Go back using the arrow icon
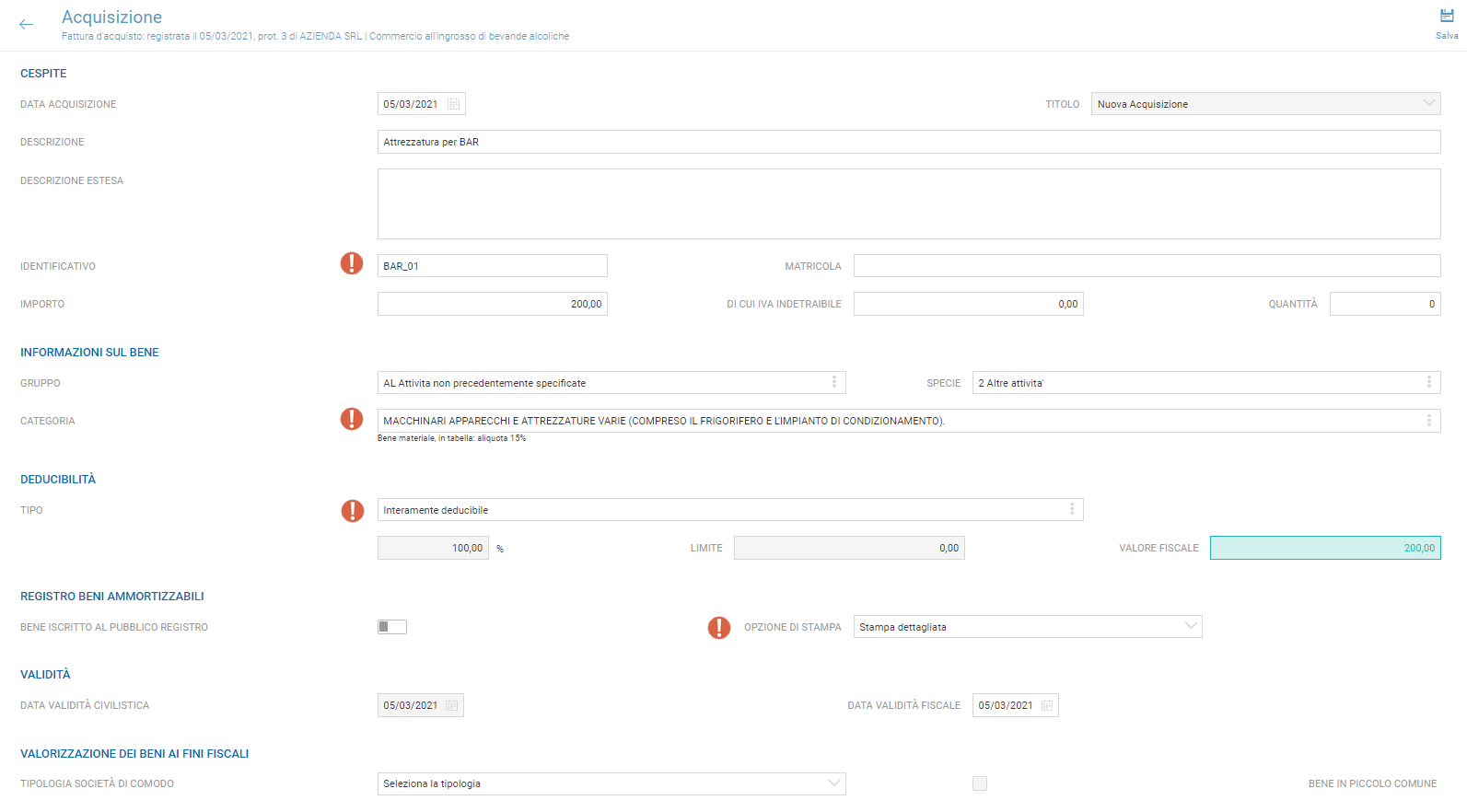This screenshot has width=1467, height=812. pyautogui.click(x=26, y=25)
